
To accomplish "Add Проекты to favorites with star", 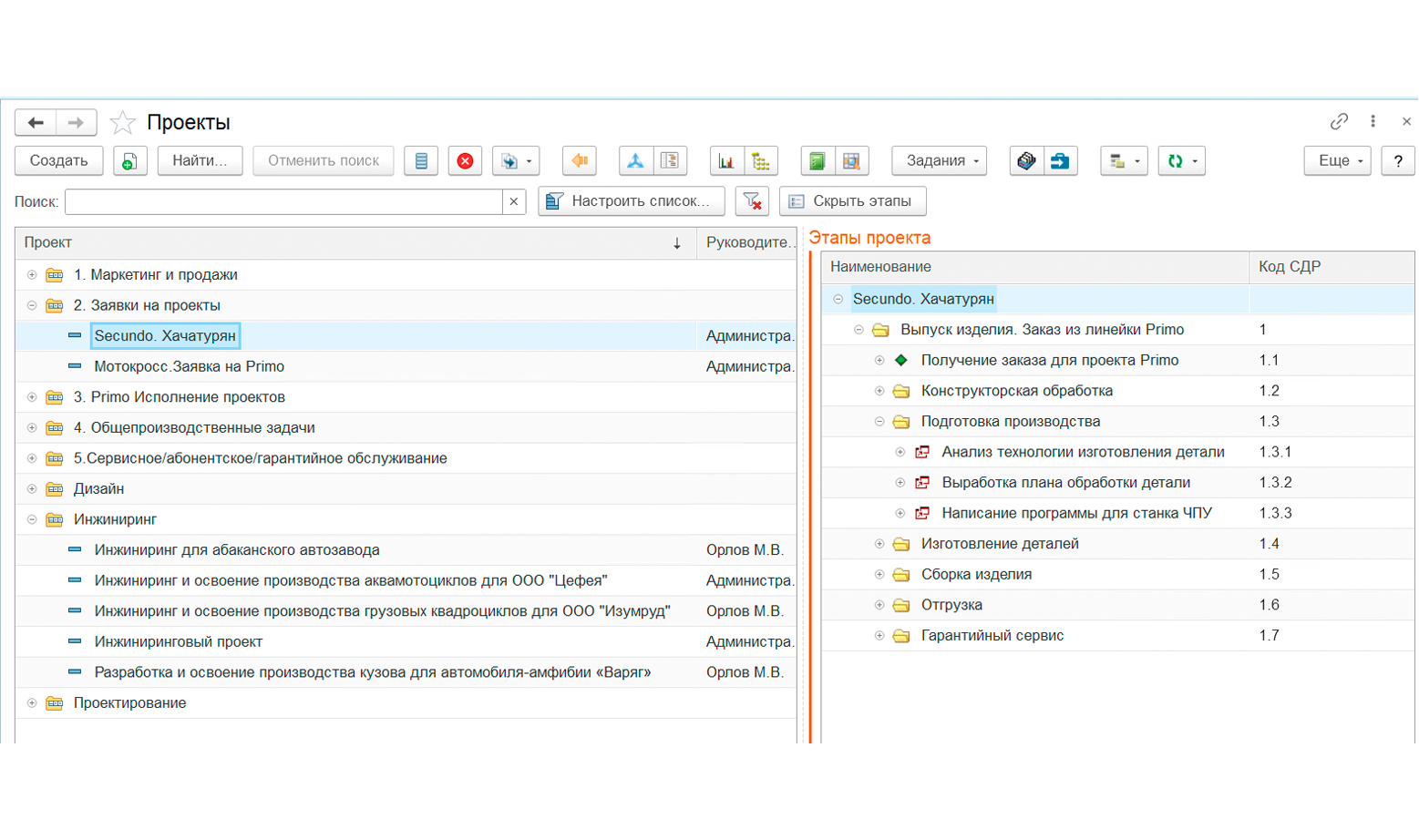I will [122, 122].
